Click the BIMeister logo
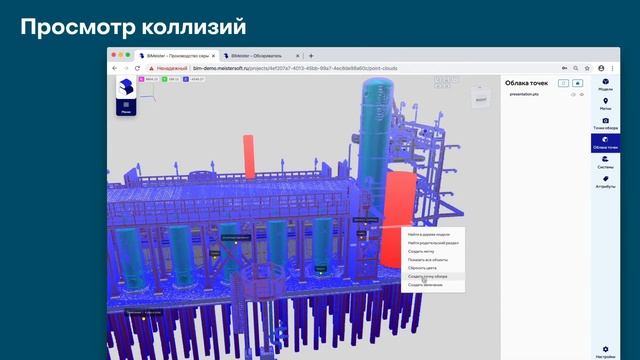Image resolution: width=640 pixels, height=360 pixels. point(126,87)
